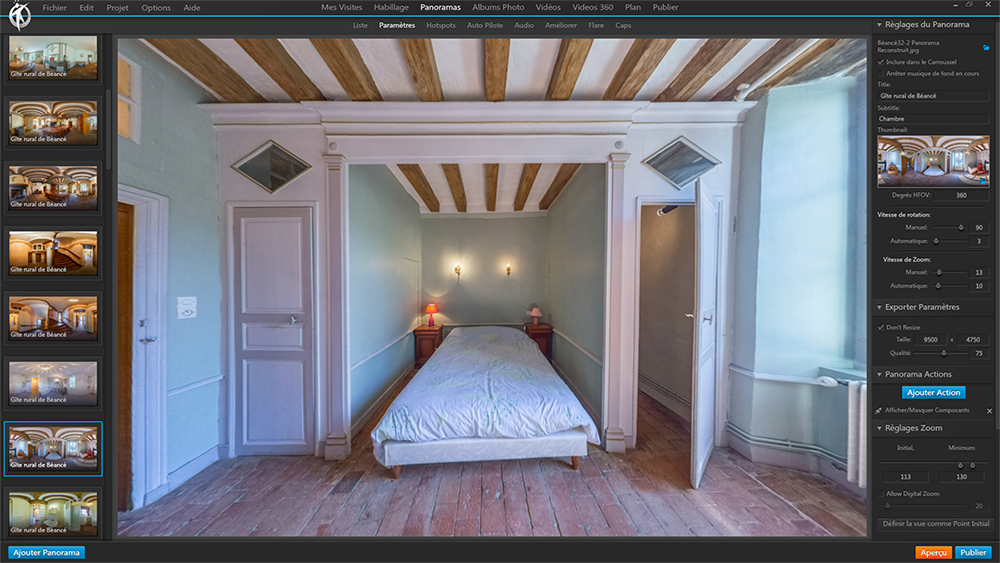Switch to the Liste sub-tab

(360, 26)
